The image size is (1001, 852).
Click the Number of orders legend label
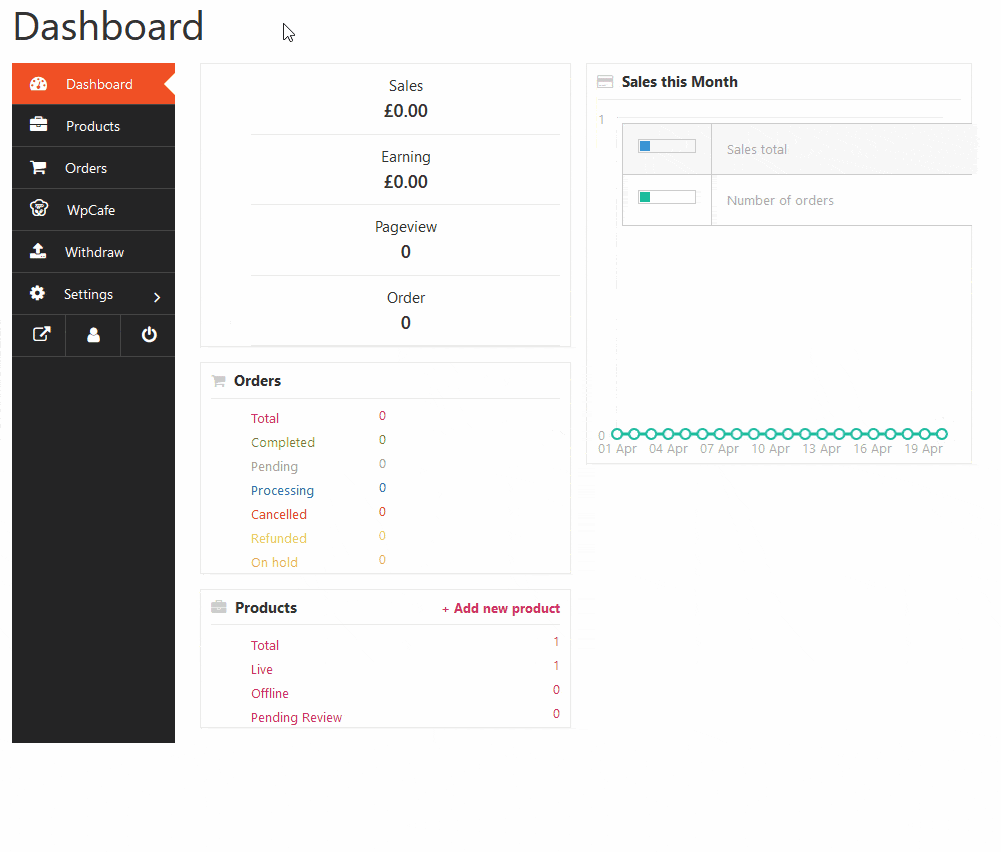click(780, 200)
